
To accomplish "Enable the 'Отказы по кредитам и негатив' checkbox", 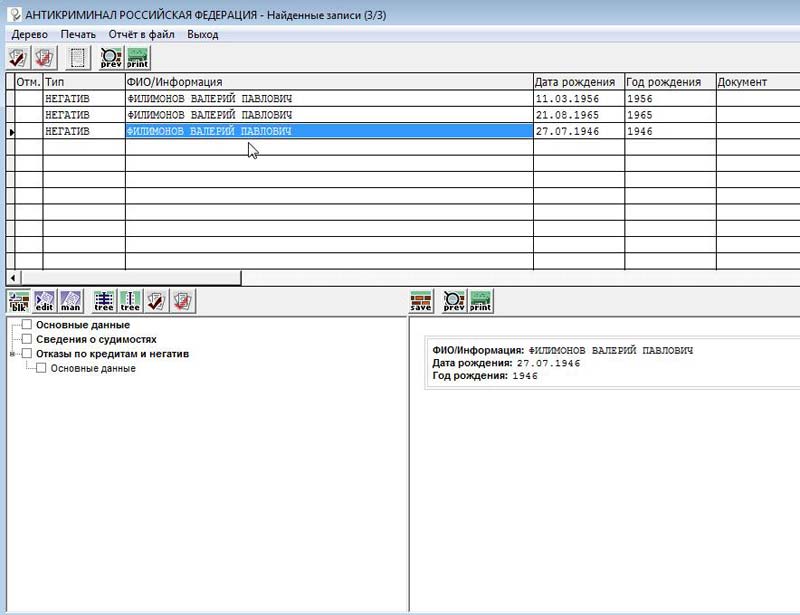I will tap(28, 353).
